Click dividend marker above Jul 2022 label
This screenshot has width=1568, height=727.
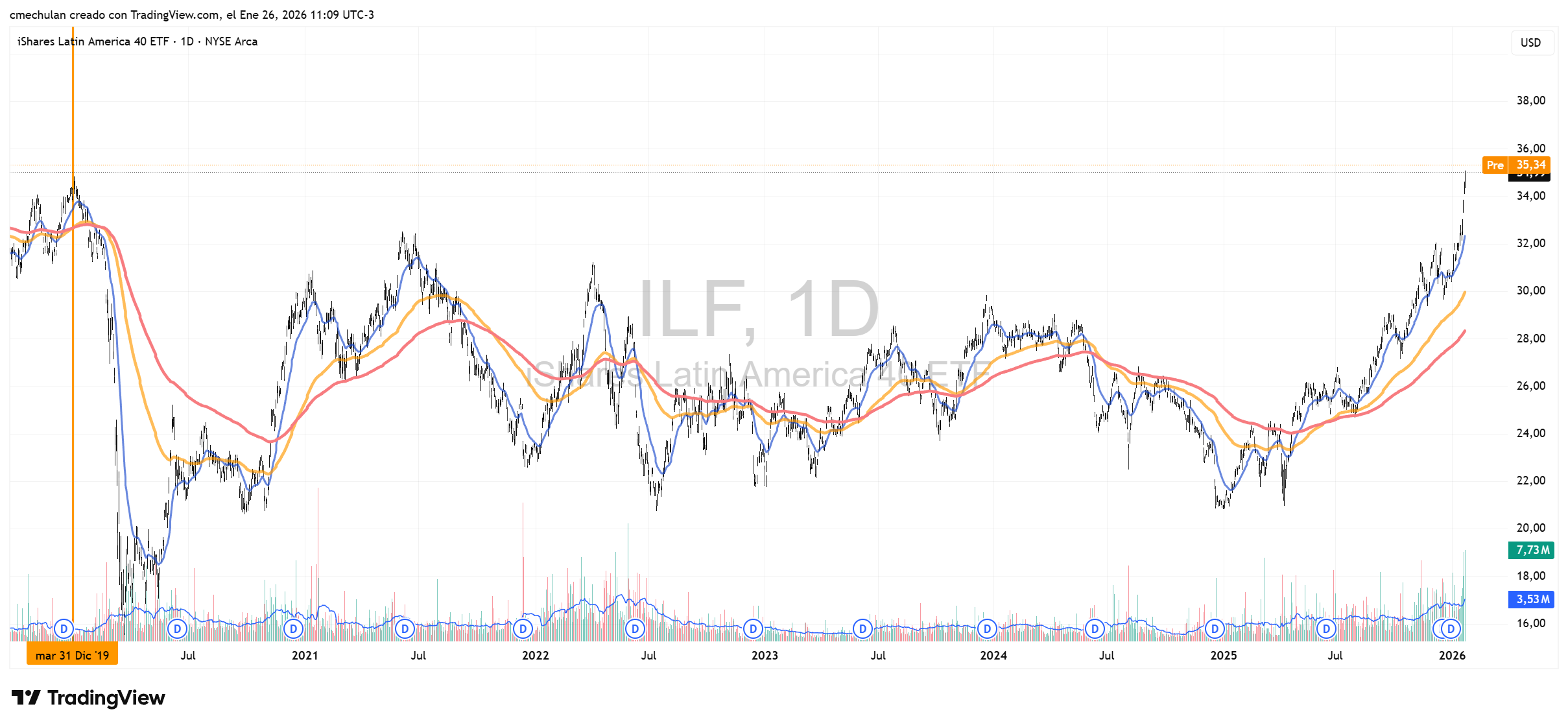[635, 628]
